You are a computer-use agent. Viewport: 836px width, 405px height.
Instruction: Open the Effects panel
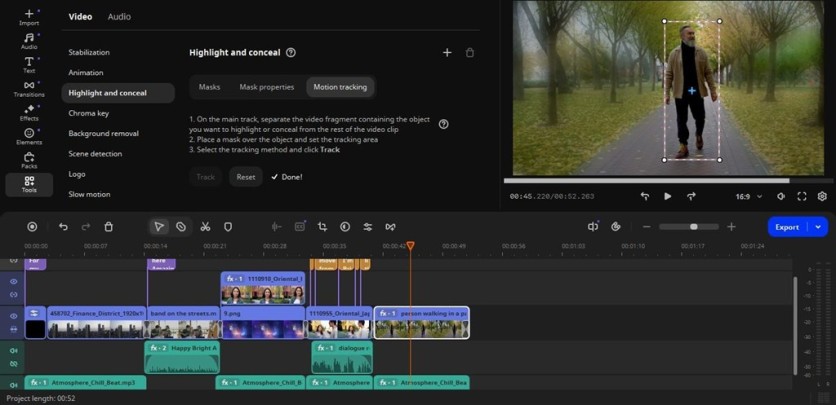point(29,113)
